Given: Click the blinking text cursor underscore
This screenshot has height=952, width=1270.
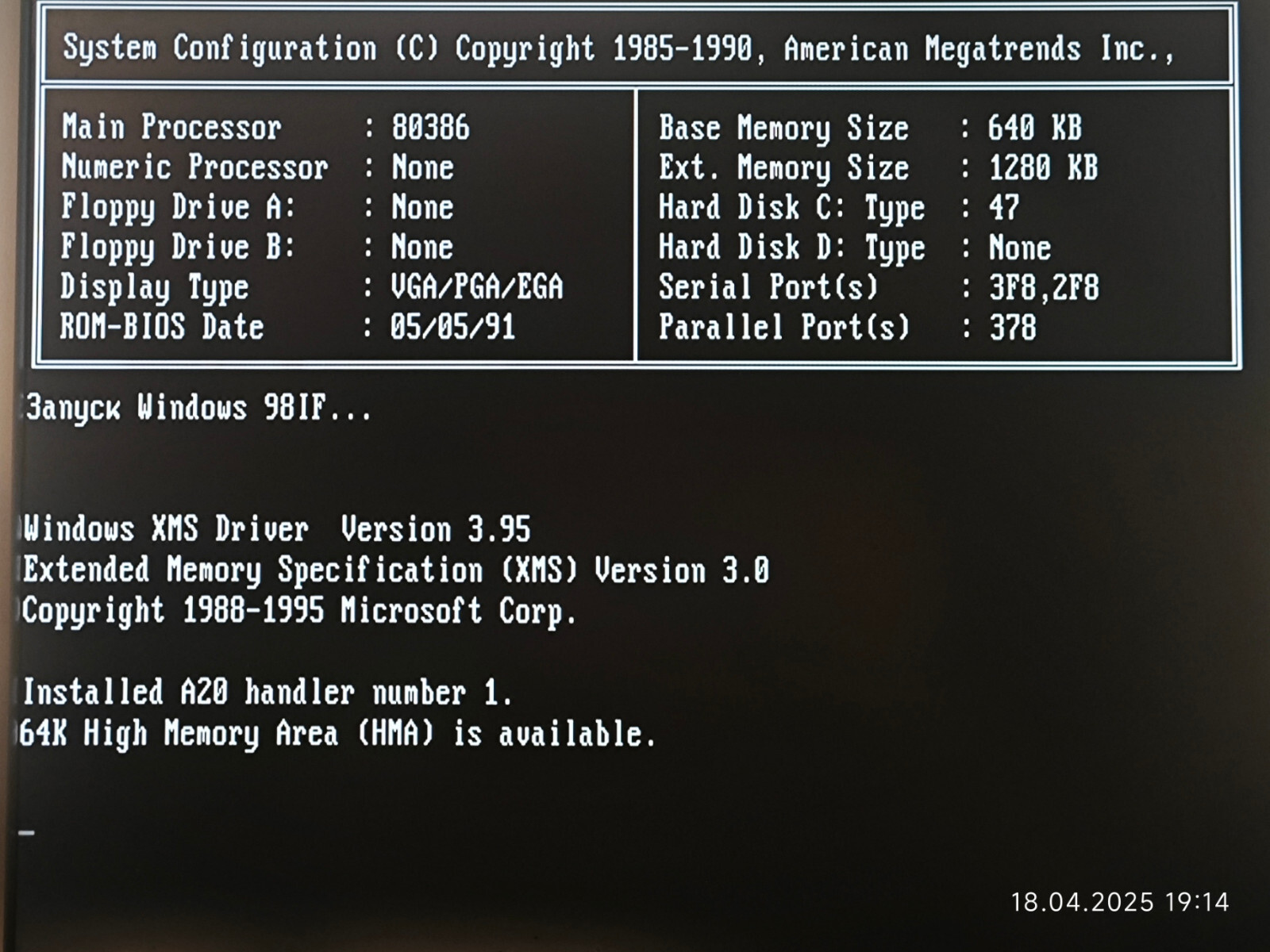Looking at the screenshot, I should coord(27,833).
